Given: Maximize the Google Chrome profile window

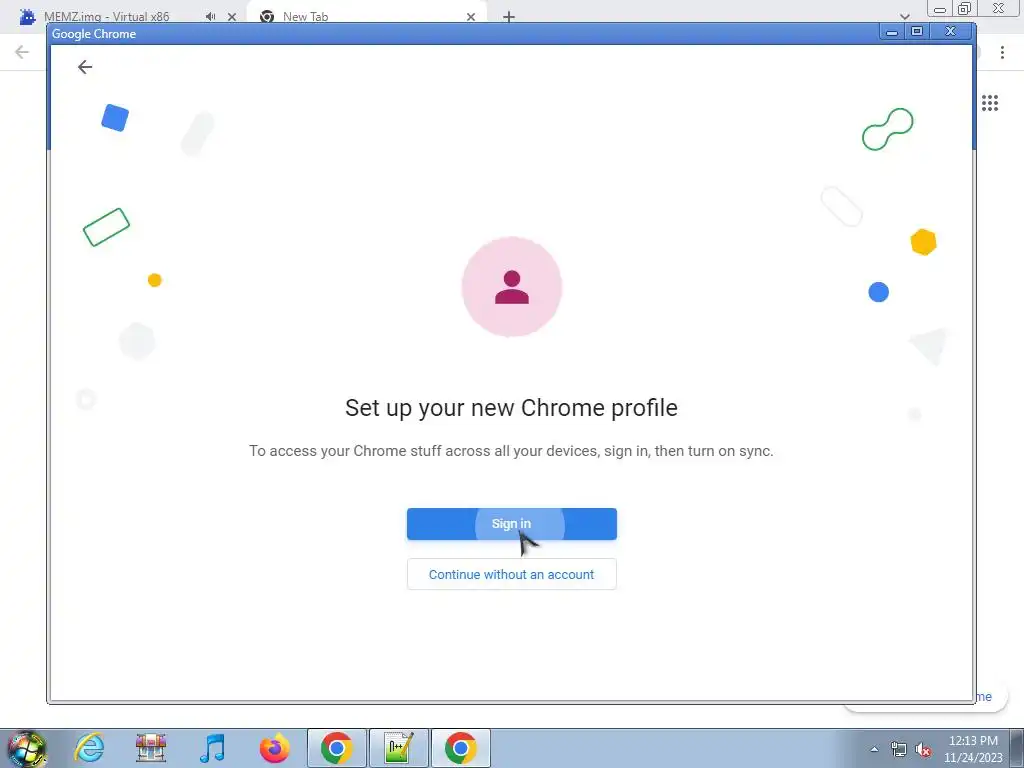Looking at the screenshot, I should point(917,31).
